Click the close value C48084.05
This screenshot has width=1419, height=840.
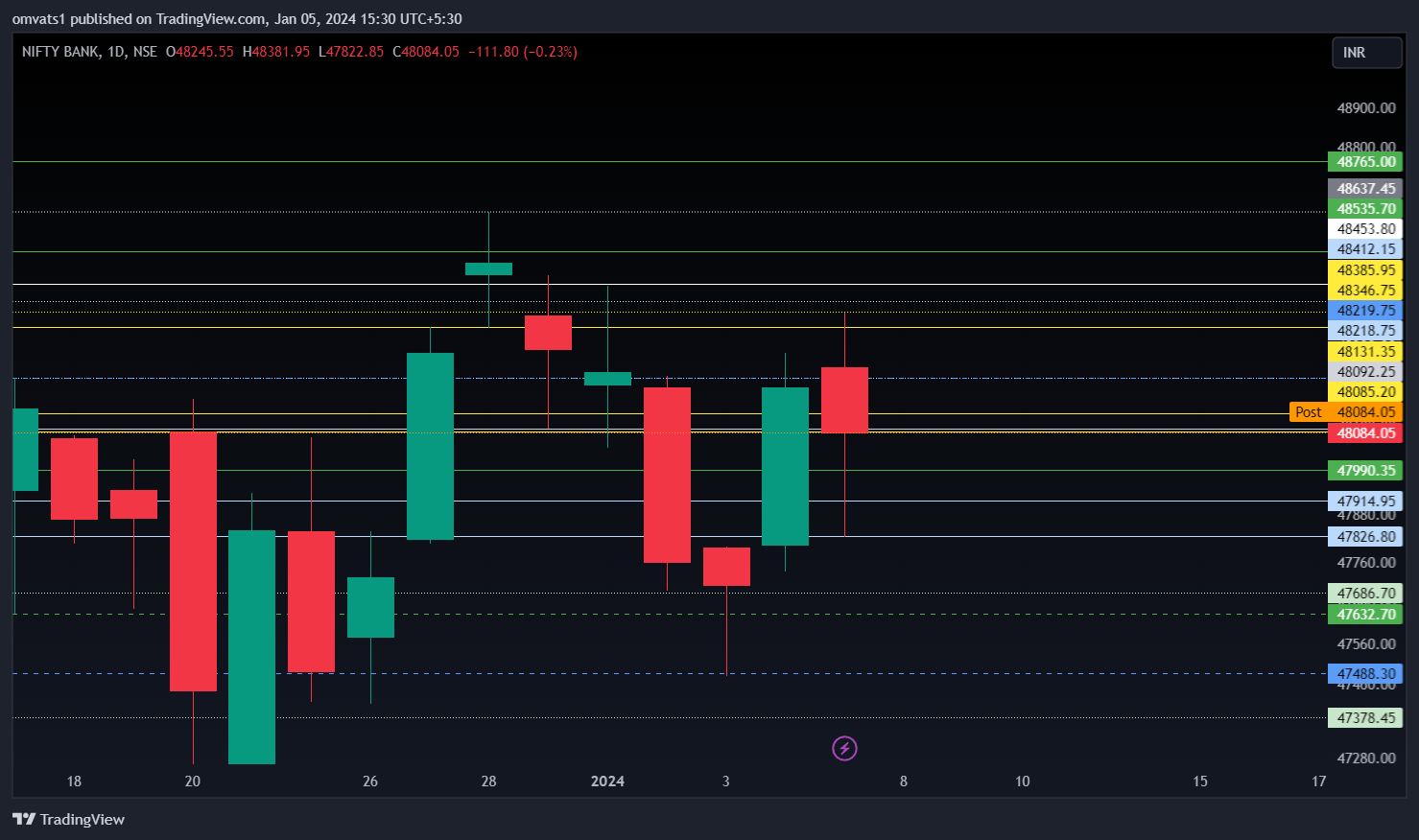point(426,52)
